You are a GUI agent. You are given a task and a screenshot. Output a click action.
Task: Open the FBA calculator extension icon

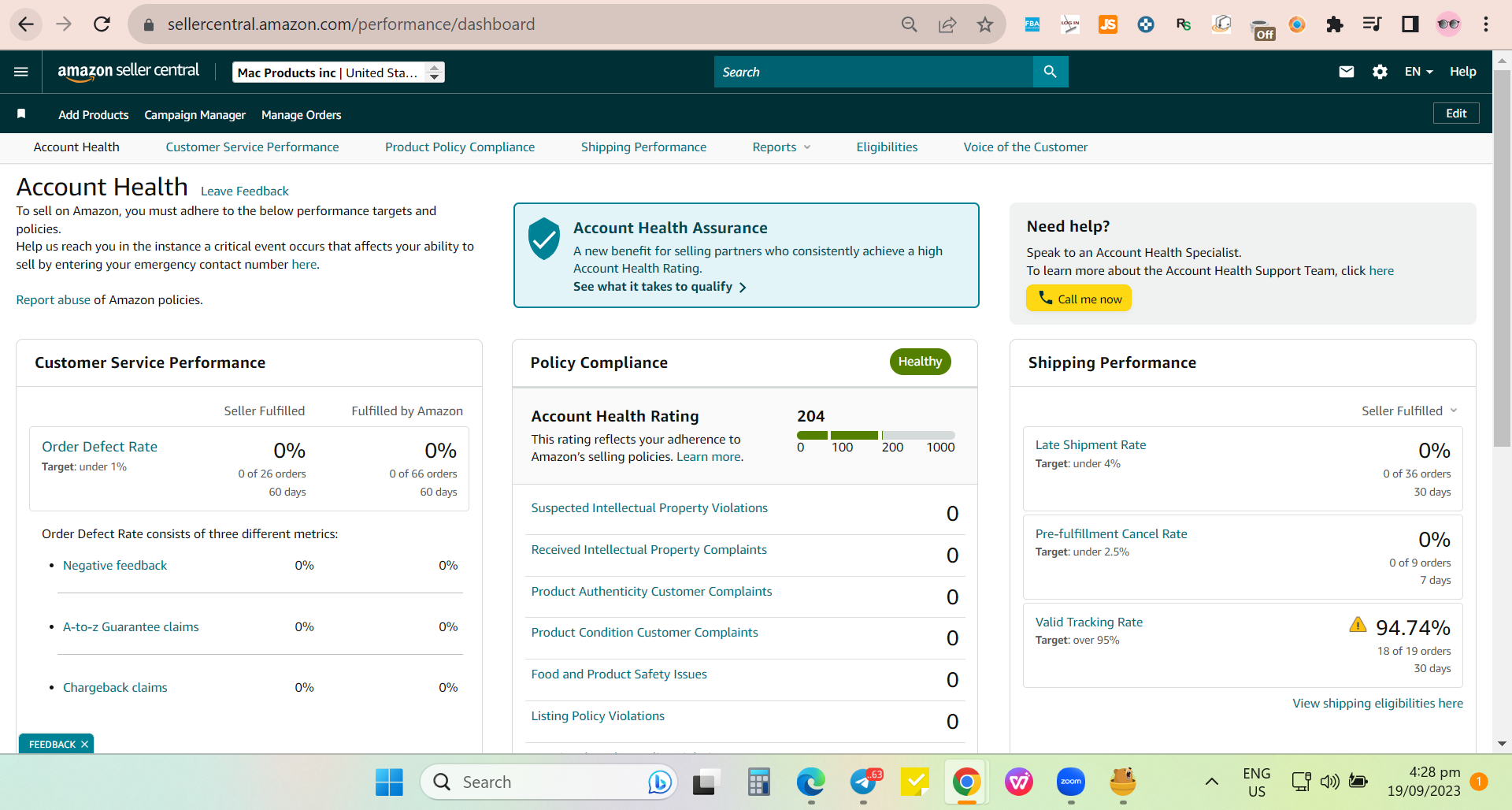click(1032, 24)
